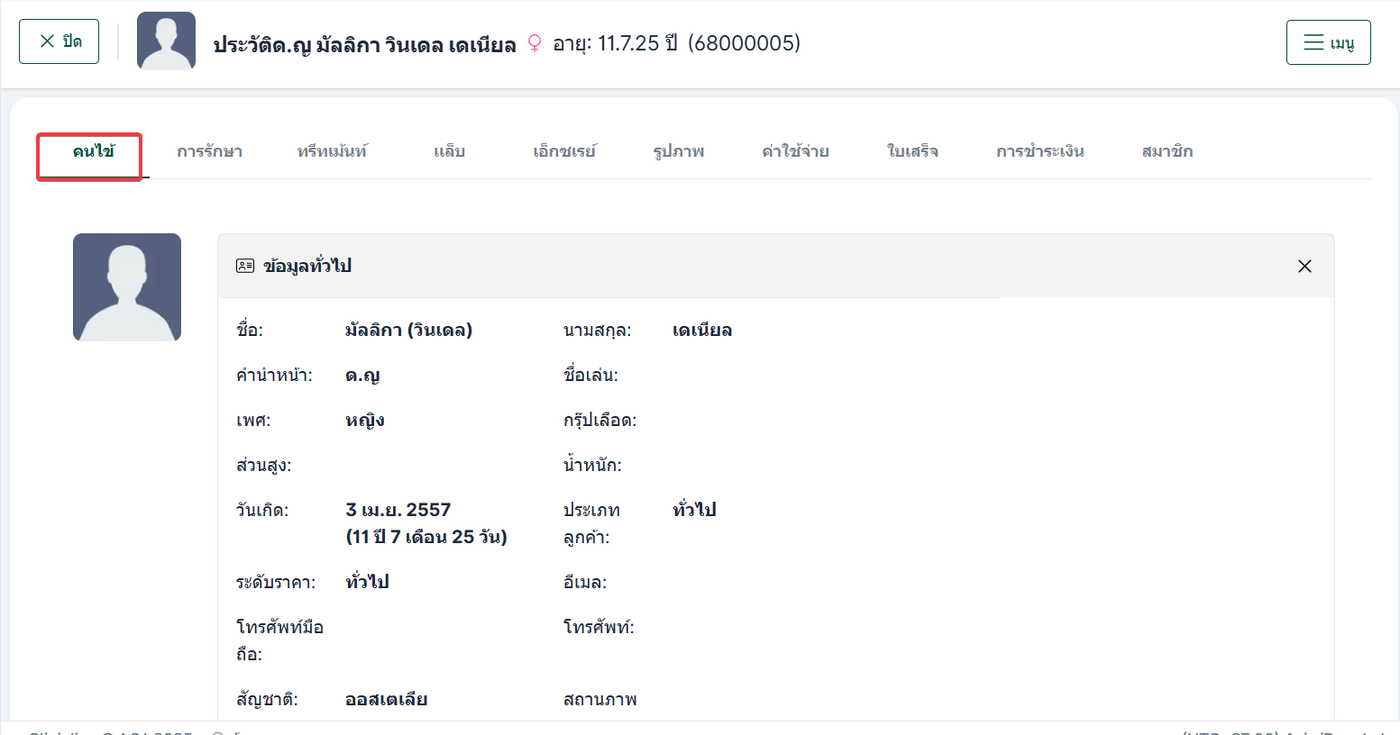This screenshot has width=1400, height=735.
Task: Click the ID card icon beside ข้อมูลทั่วไป
Action: (x=245, y=266)
